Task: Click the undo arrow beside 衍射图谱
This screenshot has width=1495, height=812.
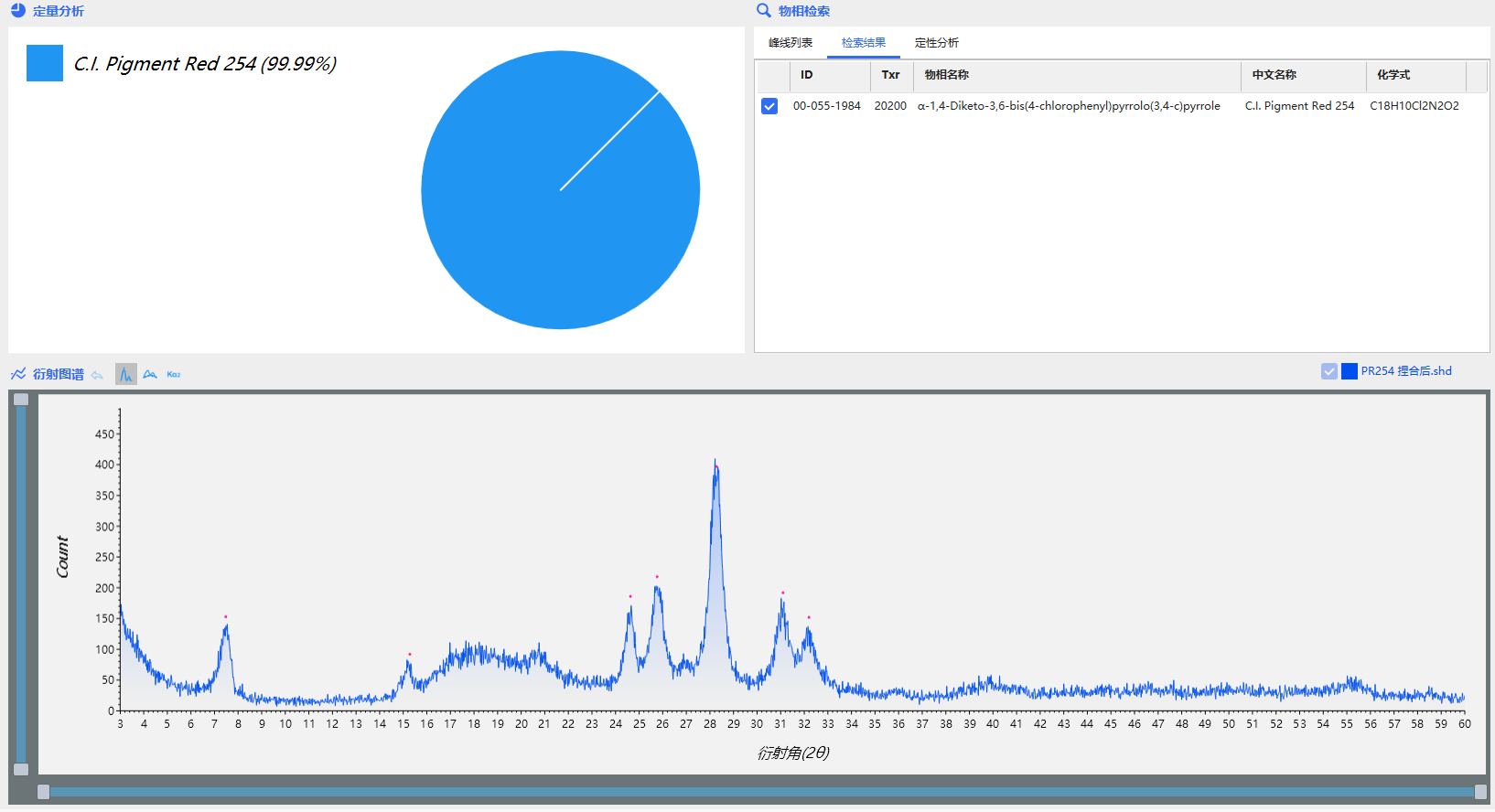Action: pyautogui.click(x=97, y=375)
